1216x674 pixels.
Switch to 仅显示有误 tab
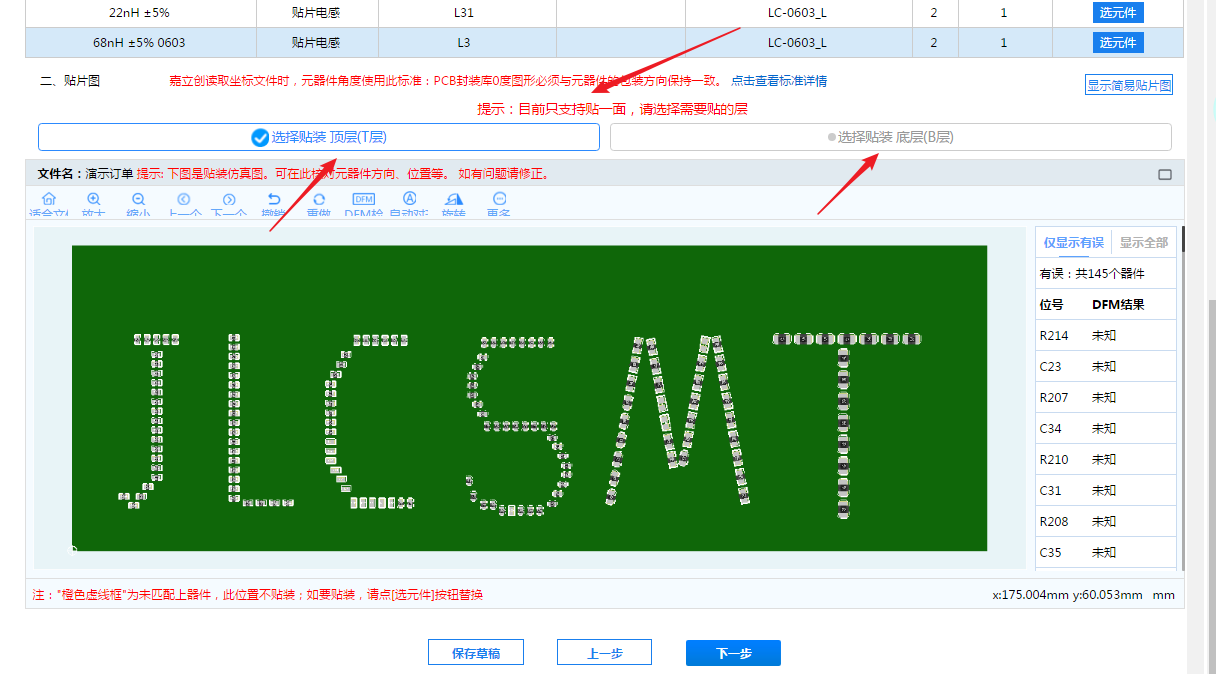click(x=1073, y=242)
